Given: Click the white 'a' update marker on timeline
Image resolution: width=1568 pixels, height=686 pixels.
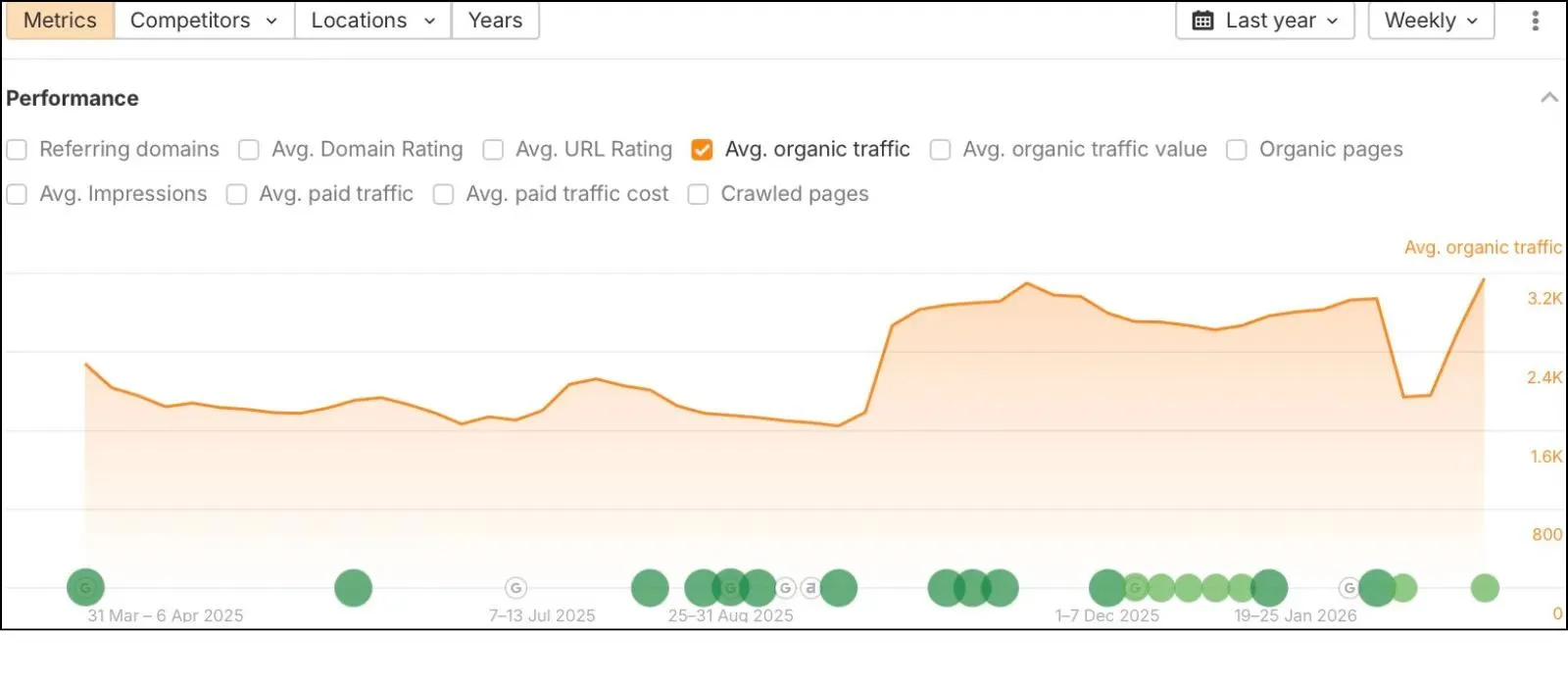Looking at the screenshot, I should coord(810,588).
